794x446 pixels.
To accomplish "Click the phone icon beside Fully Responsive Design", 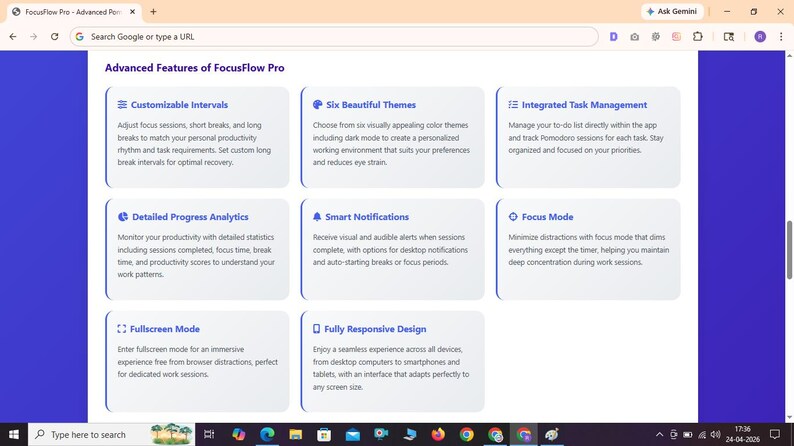I will [316, 329].
